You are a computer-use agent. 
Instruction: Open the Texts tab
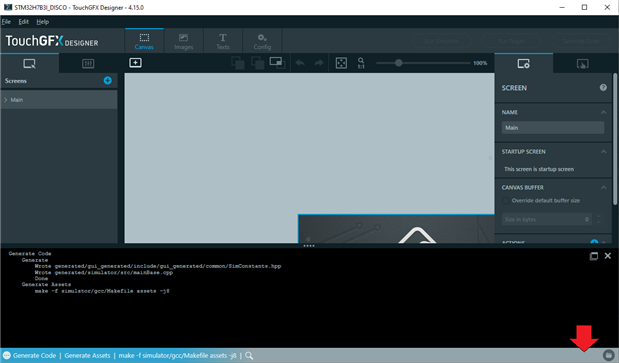coord(223,41)
